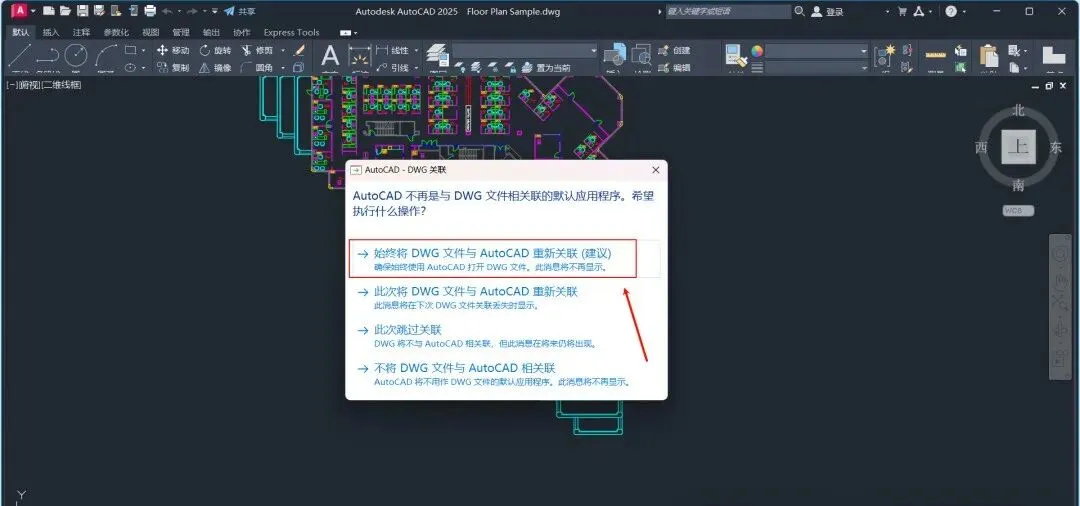Click the 共享 share button
The width and height of the screenshot is (1080, 506).
(240, 11)
